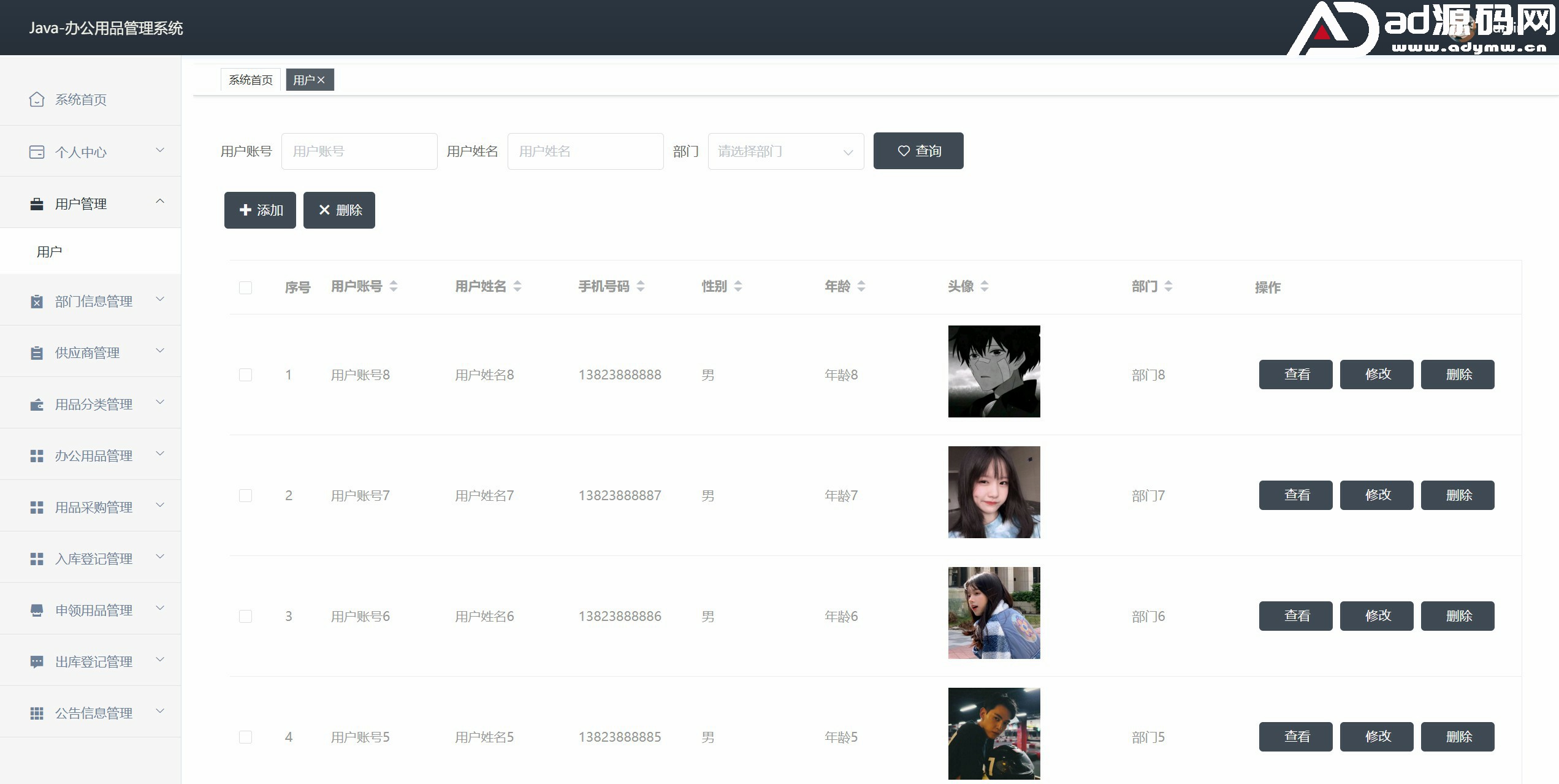
Task: Check the row for 用户账号6
Action: (245, 616)
